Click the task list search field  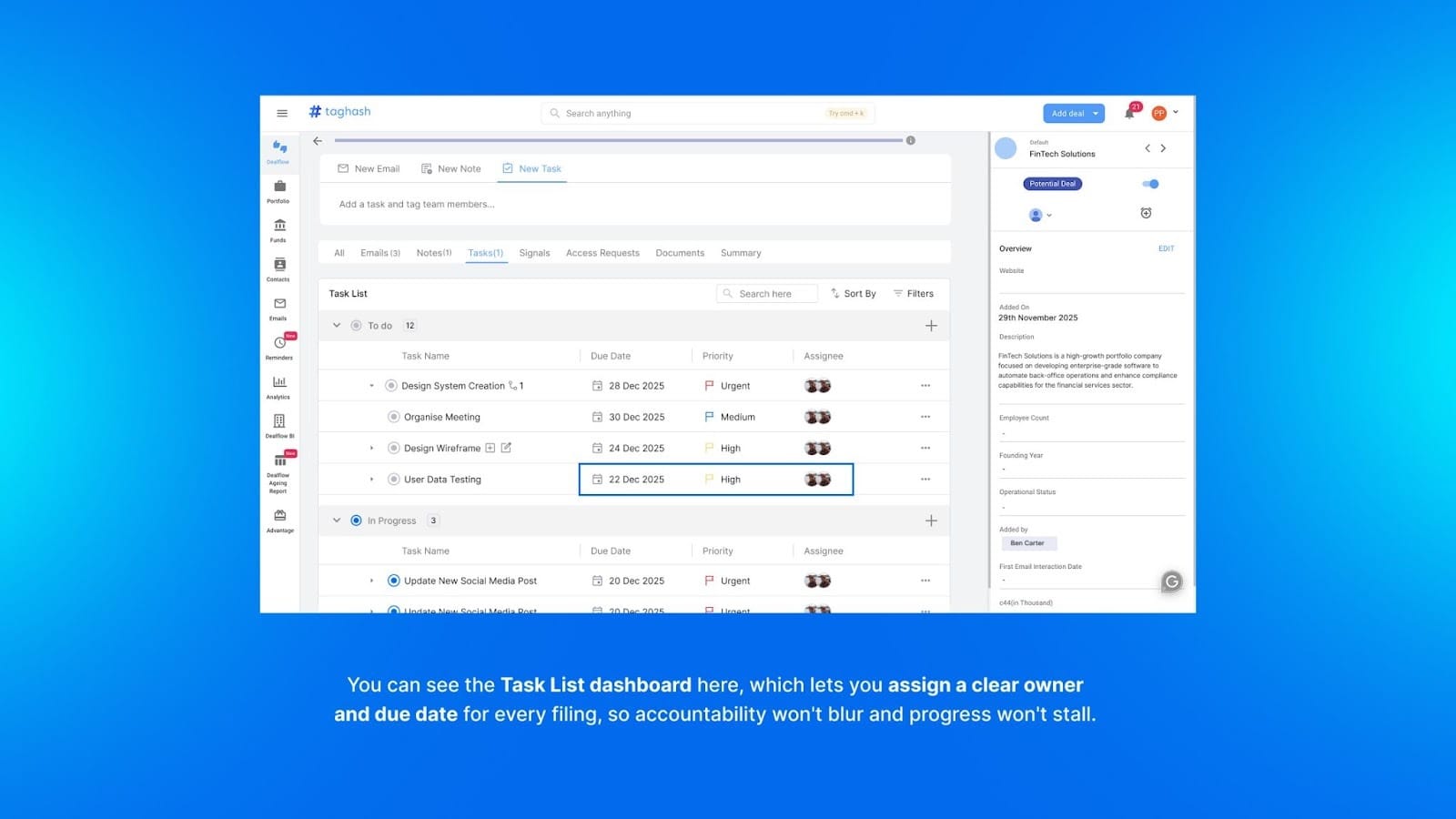pos(767,294)
